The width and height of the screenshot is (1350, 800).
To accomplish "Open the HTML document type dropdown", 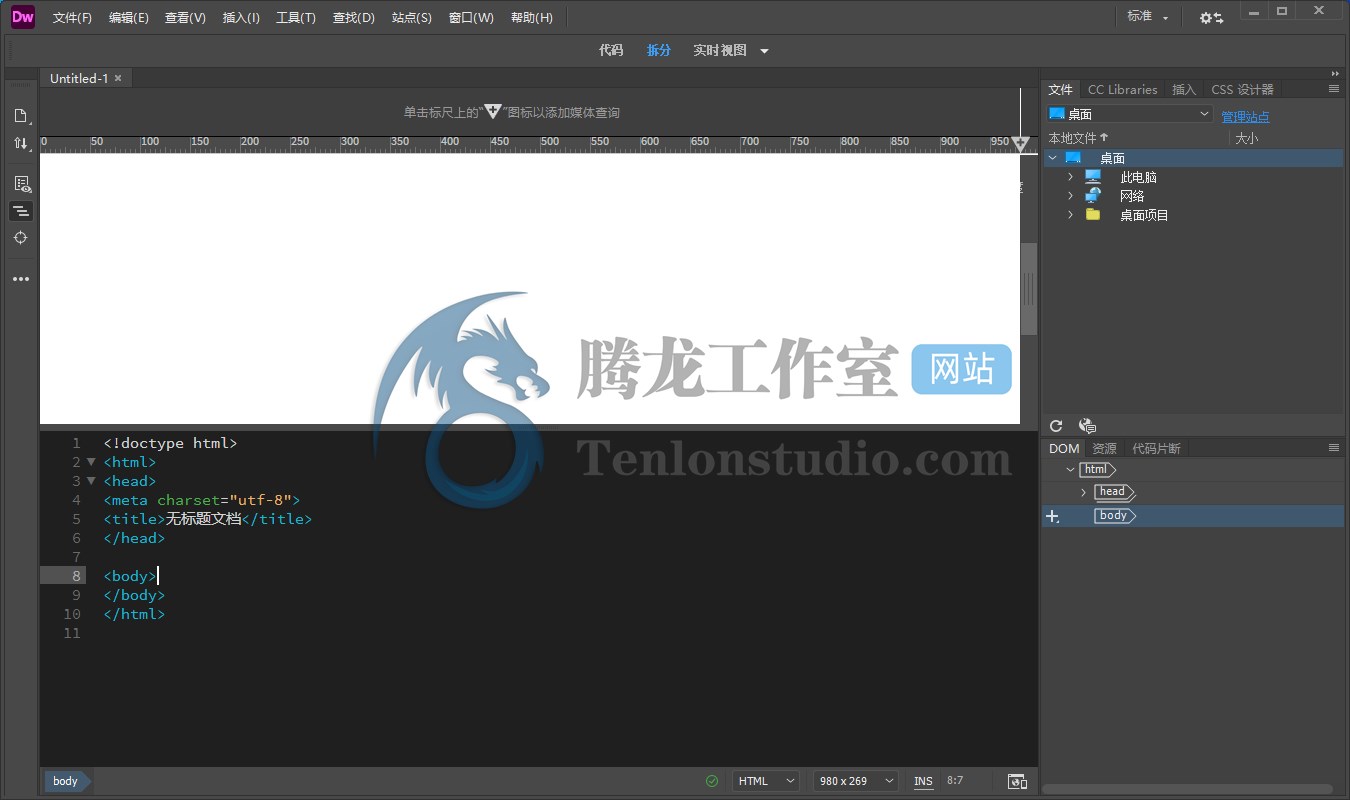I will [x=766, y=781].
